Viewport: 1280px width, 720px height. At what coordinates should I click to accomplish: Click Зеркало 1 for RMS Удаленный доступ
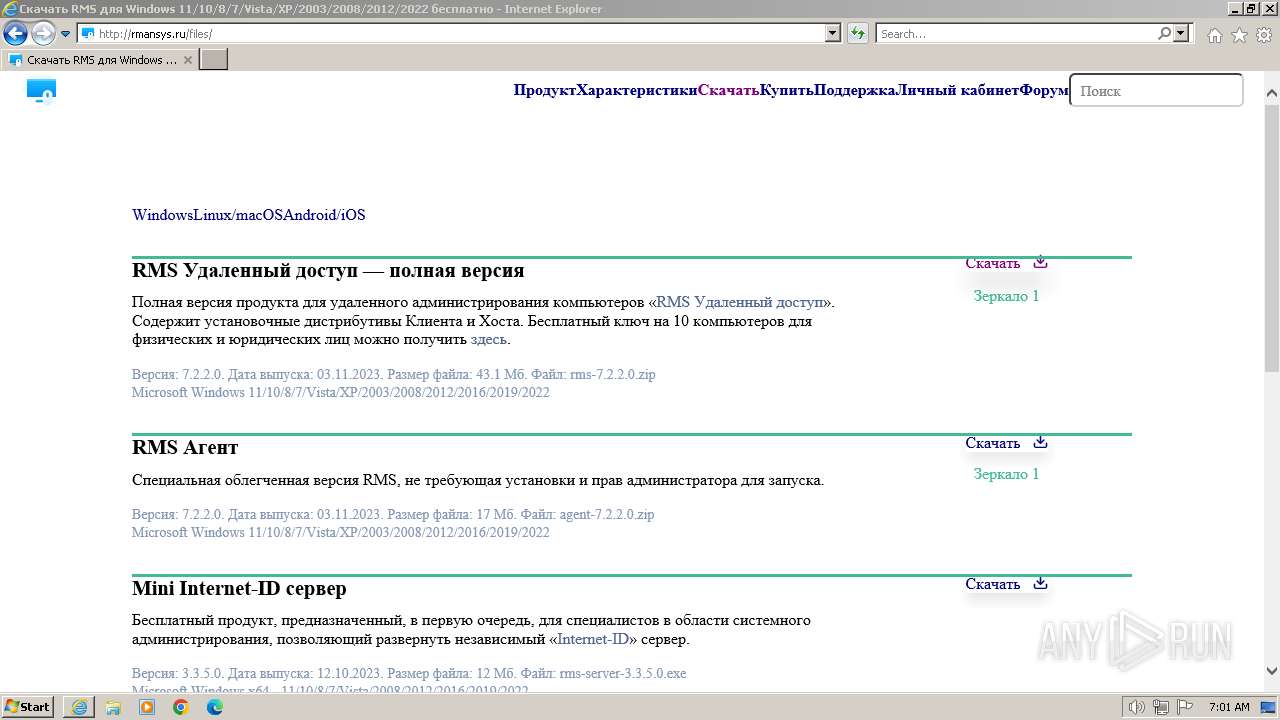(x=1006, y=296)
